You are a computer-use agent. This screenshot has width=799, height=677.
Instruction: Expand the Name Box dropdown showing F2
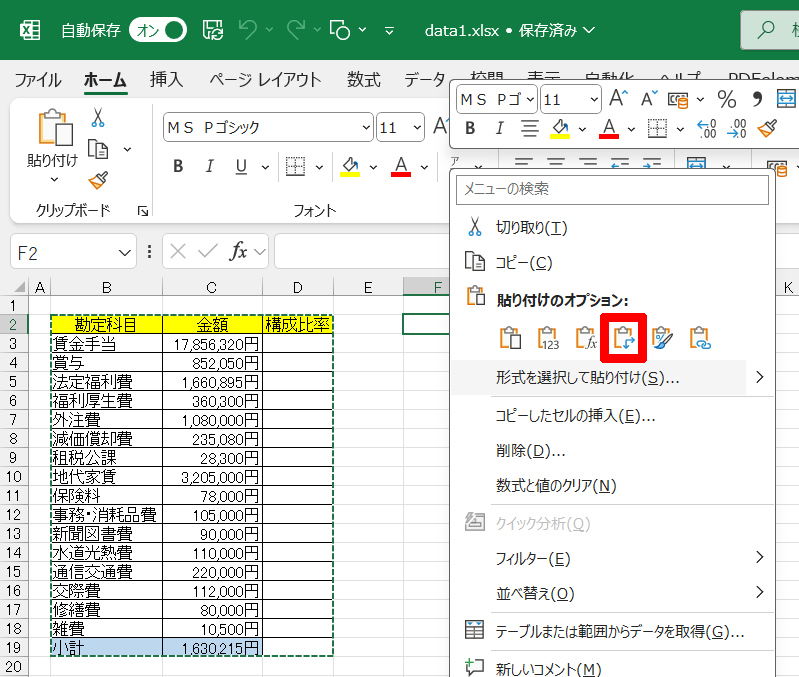[125, 252]
